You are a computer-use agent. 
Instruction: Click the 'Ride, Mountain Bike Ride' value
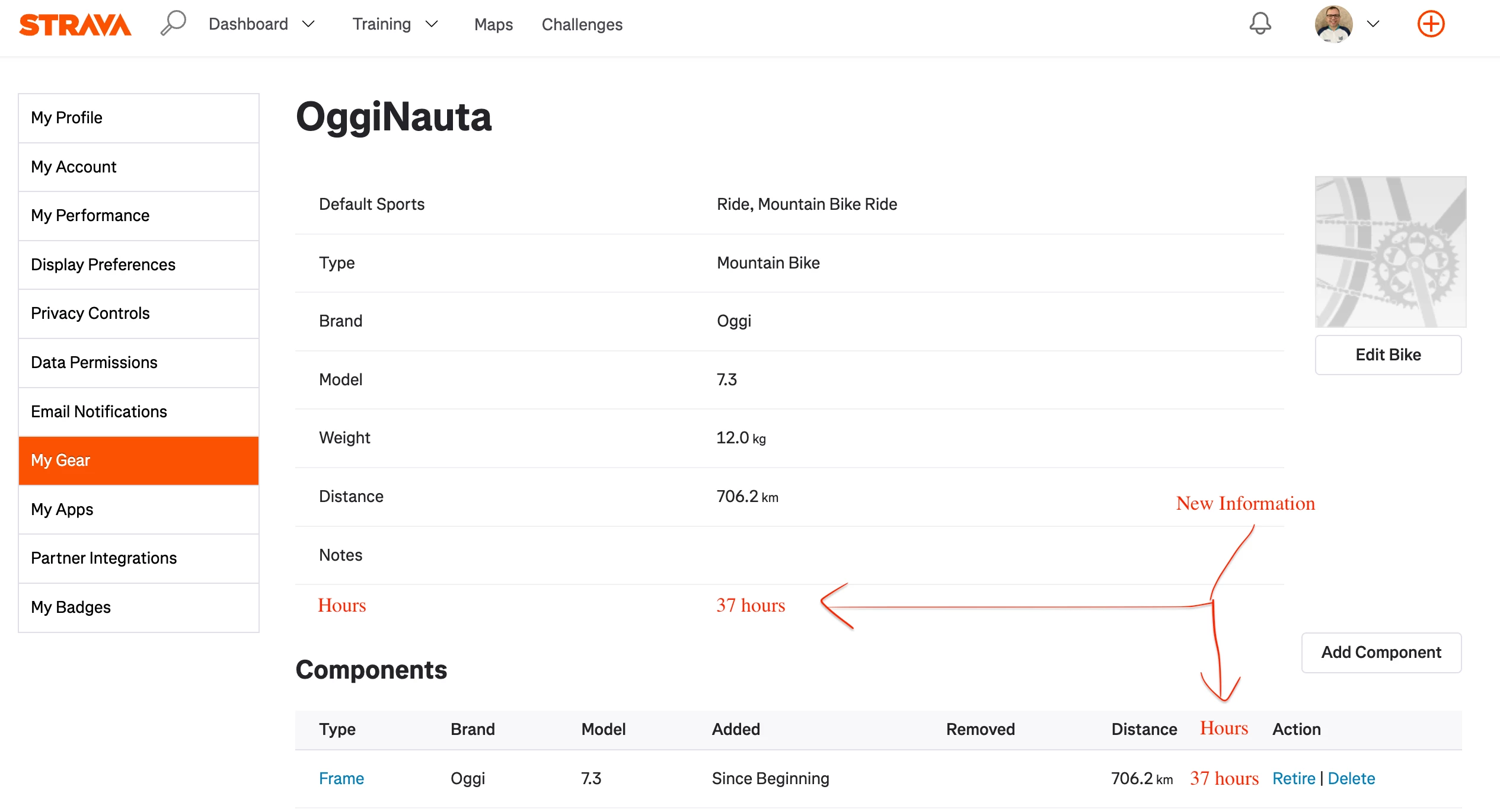[807, 204]
